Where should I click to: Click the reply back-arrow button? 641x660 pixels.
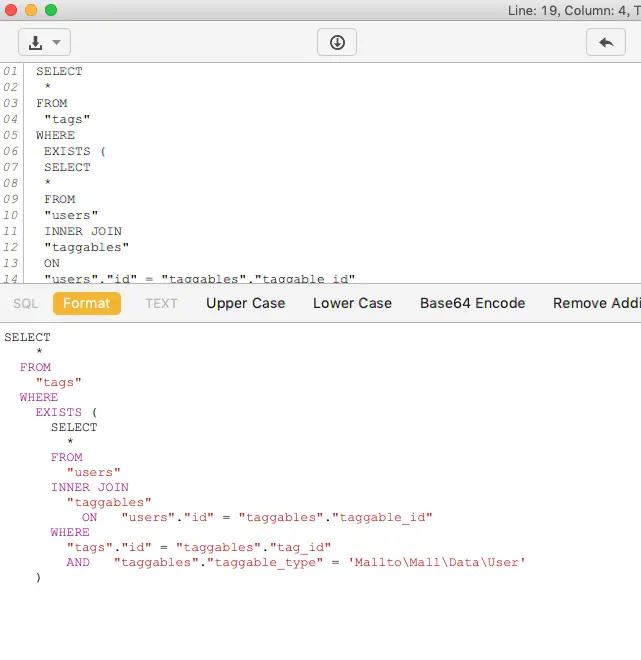tap(606, 42)
